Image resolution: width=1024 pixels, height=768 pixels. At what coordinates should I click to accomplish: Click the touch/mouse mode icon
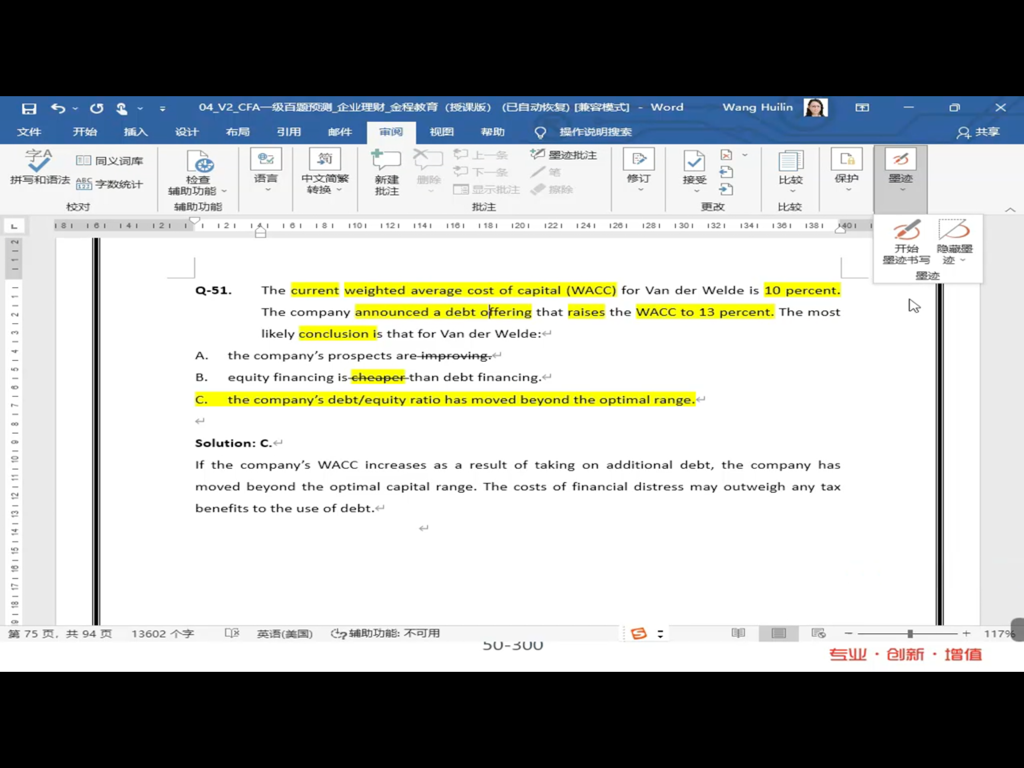click(121, 108)
